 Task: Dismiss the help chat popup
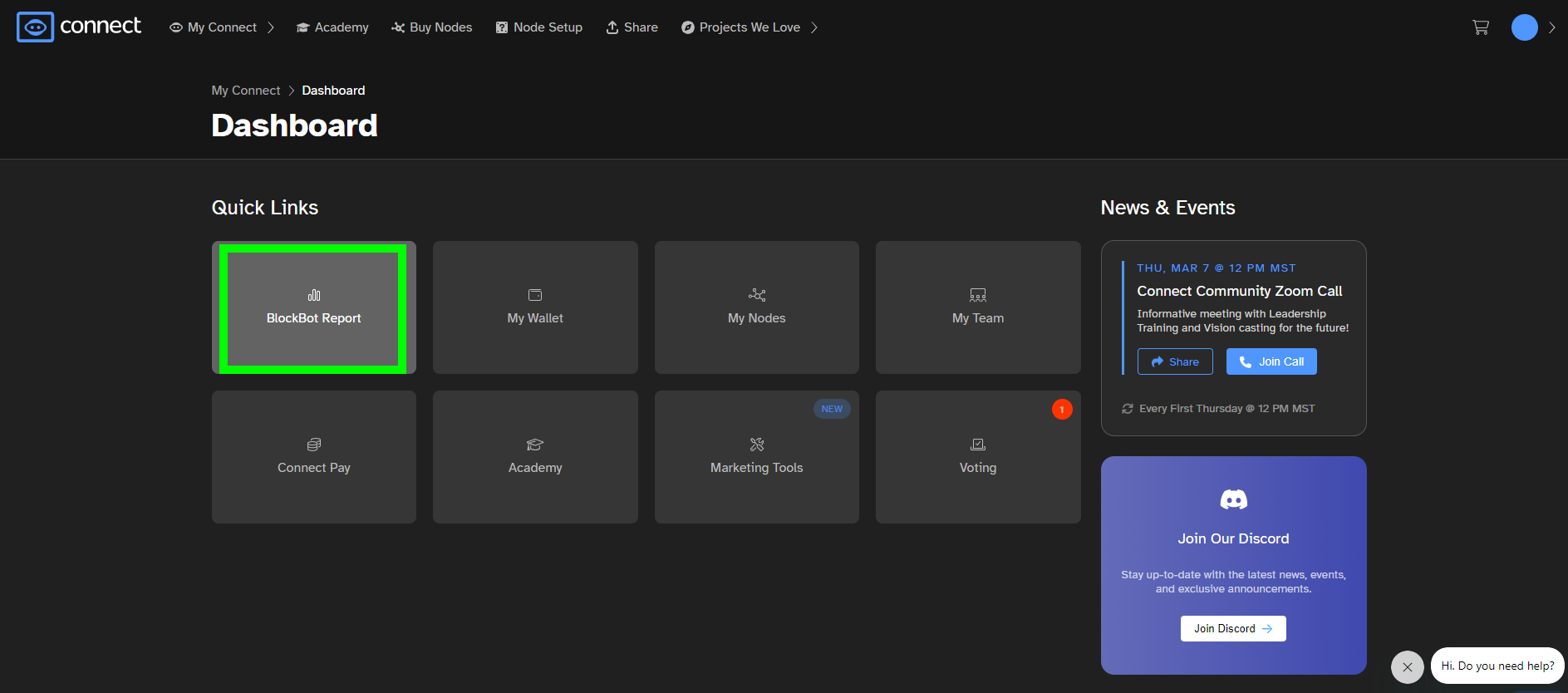(x=1407, y=666)
